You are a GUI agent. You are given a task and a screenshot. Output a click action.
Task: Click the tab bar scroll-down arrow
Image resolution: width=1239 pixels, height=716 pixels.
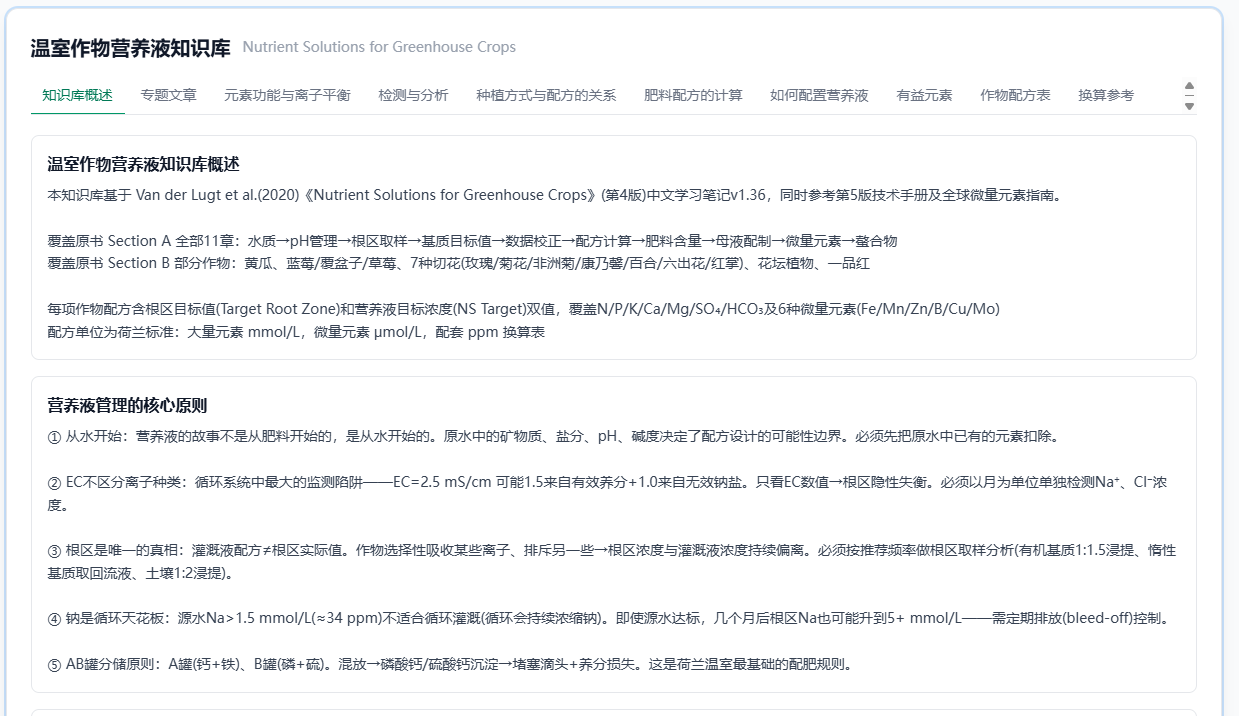[1189, 105]
